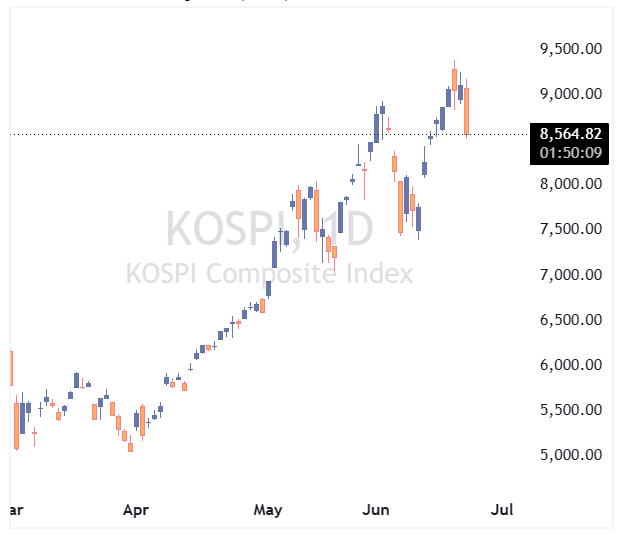The width and height of the screenshot is (623, 547).
Task: Click the 7,000.00 price axis label
Action: (x=571, y=274)
